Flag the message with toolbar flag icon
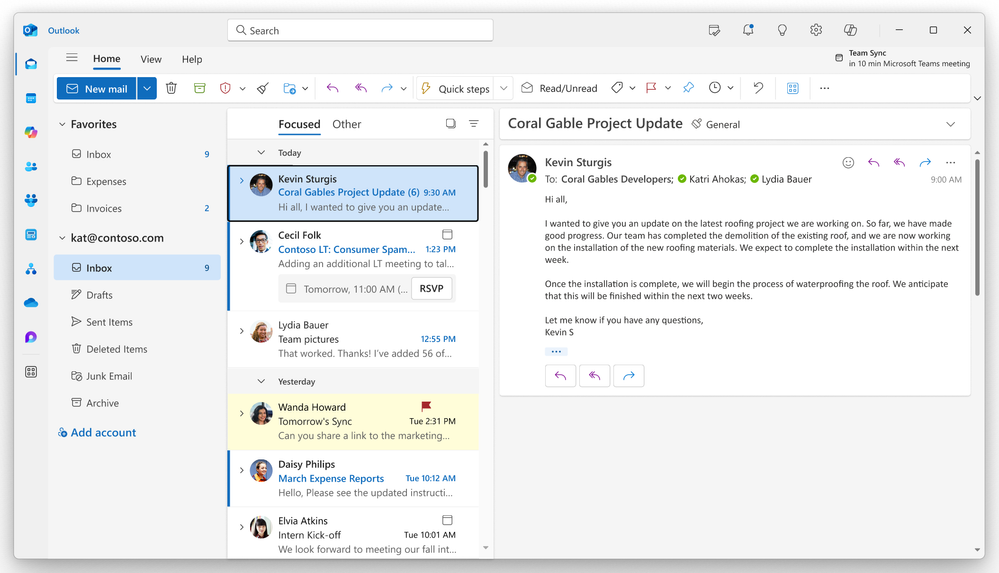The image size is (999, 573). tap(650, 88)
